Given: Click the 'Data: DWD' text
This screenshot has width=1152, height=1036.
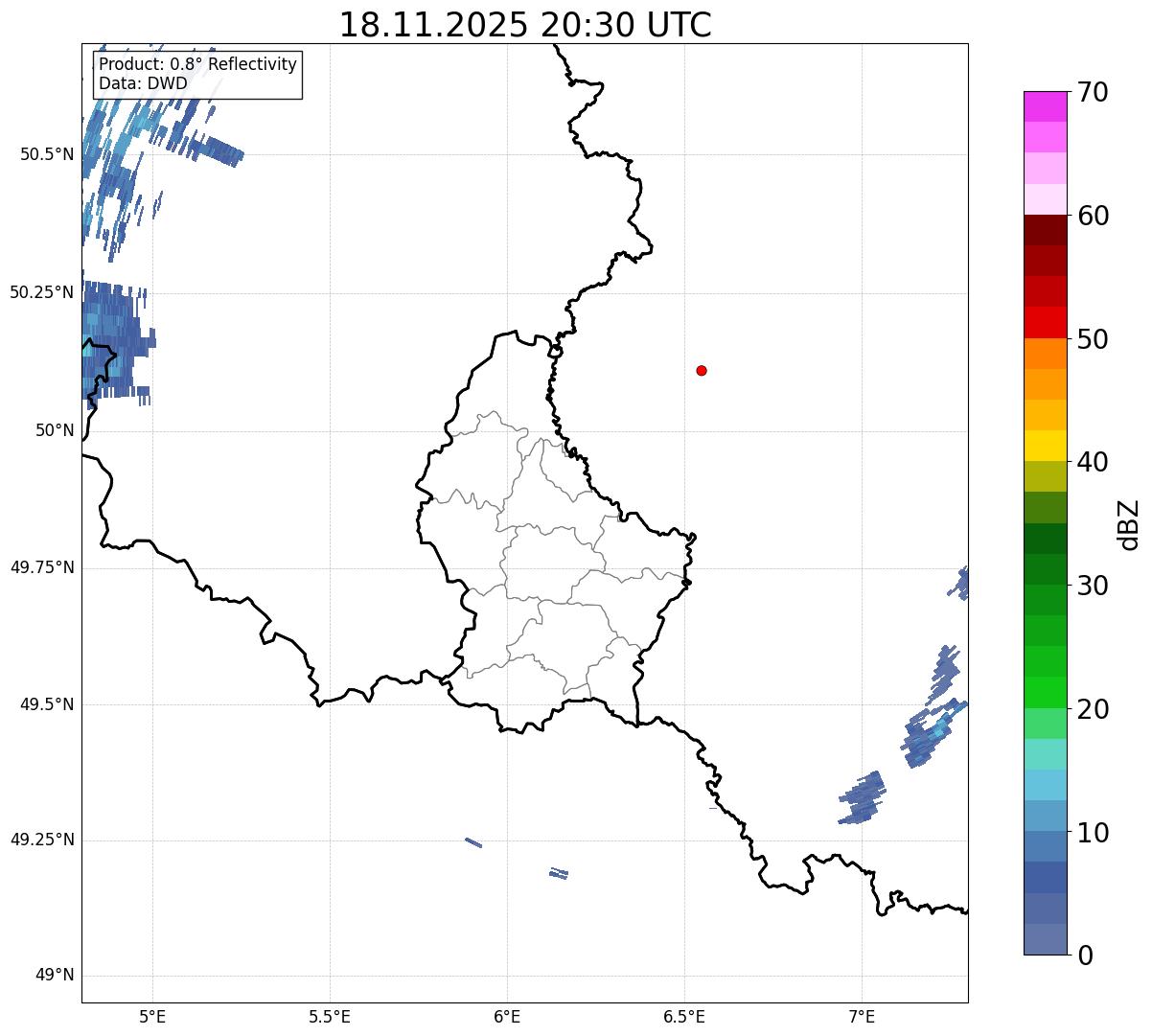Looking at the screenshot, I should point(143,83).
